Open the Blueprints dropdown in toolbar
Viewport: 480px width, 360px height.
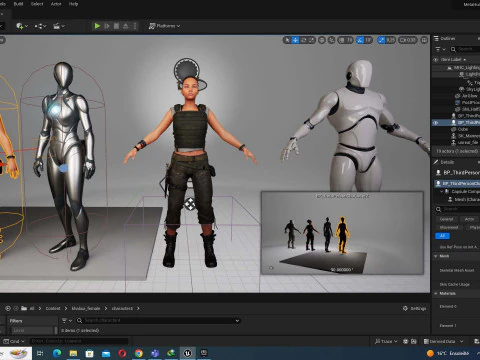[40, 26]
